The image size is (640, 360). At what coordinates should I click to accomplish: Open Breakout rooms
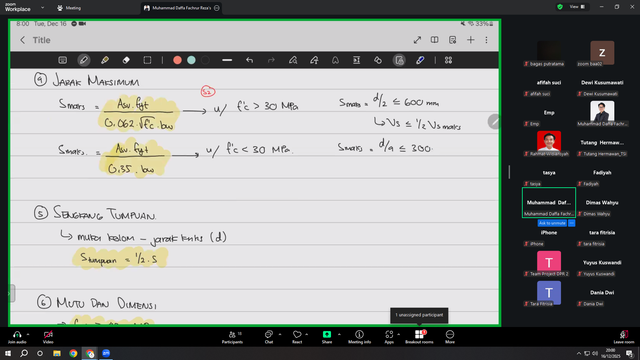[419, 337]
